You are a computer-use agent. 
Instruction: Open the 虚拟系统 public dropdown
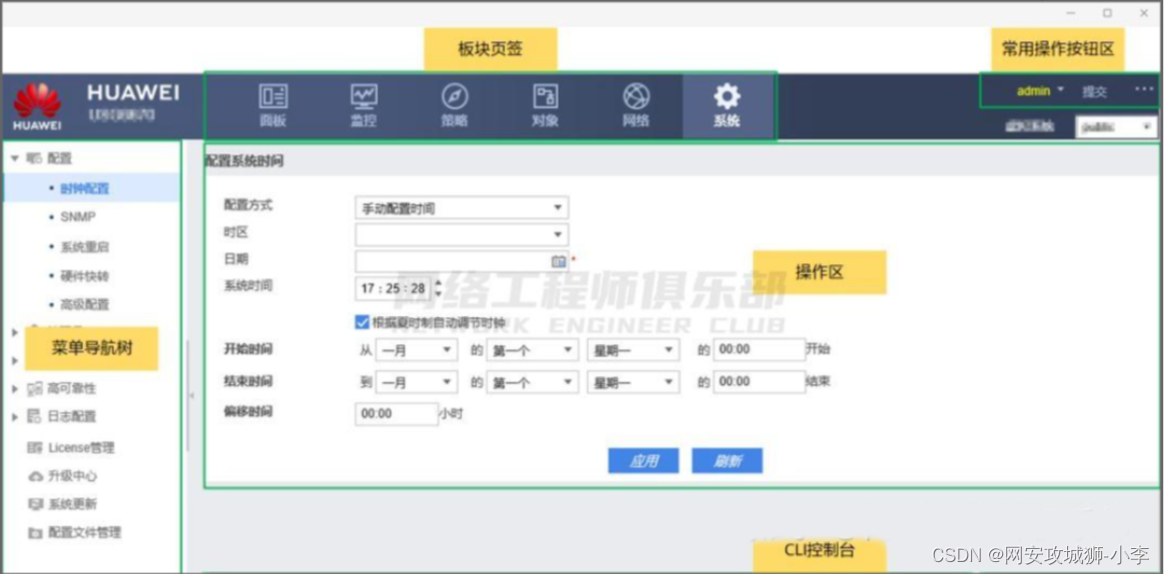point(1116,126)
